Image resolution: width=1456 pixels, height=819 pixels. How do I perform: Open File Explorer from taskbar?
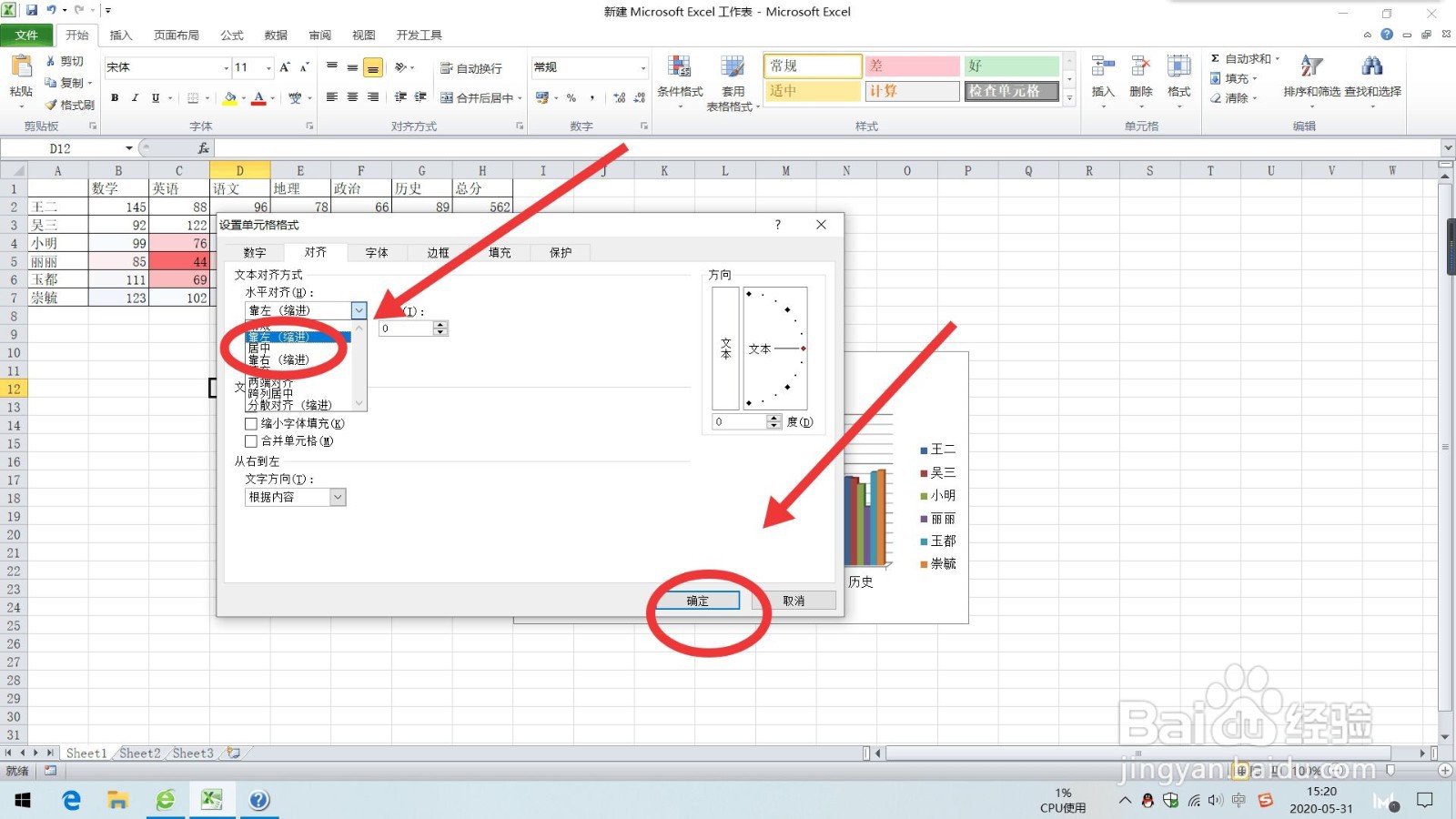pyautogui.click(x=117, y=800)
